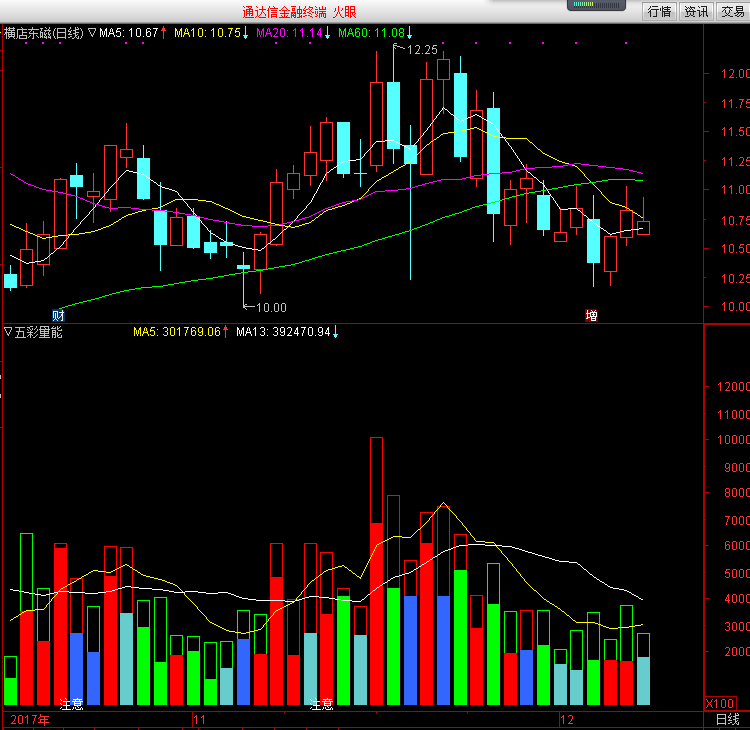Click the tallest red volume bar
This screenshot has height=730, width=750.
point(376,571)
